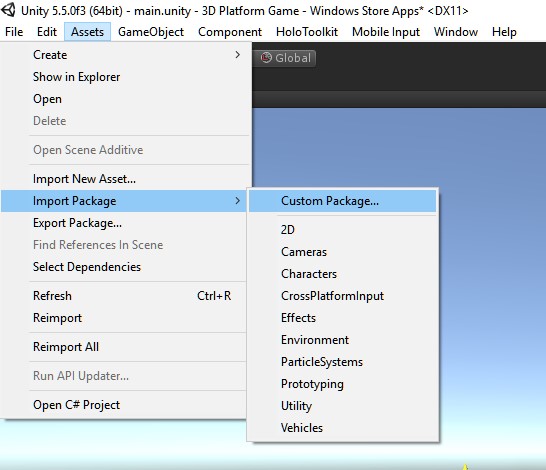The width and height of the screenshot is (546, 470).
Task: Import the Environment package
Action: [343, 340]
